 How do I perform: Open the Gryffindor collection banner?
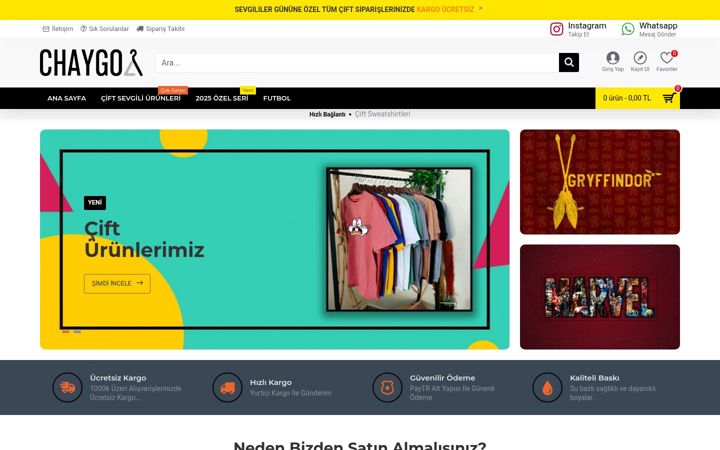click(x=600, y=182)
